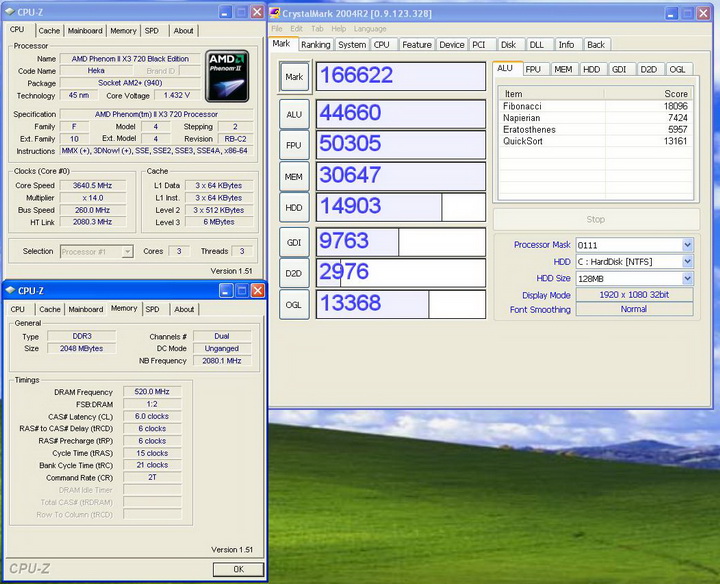Open the Language menu in CrystalMark
This screenshot has width=720, height=584.
[x=370, y=29]
